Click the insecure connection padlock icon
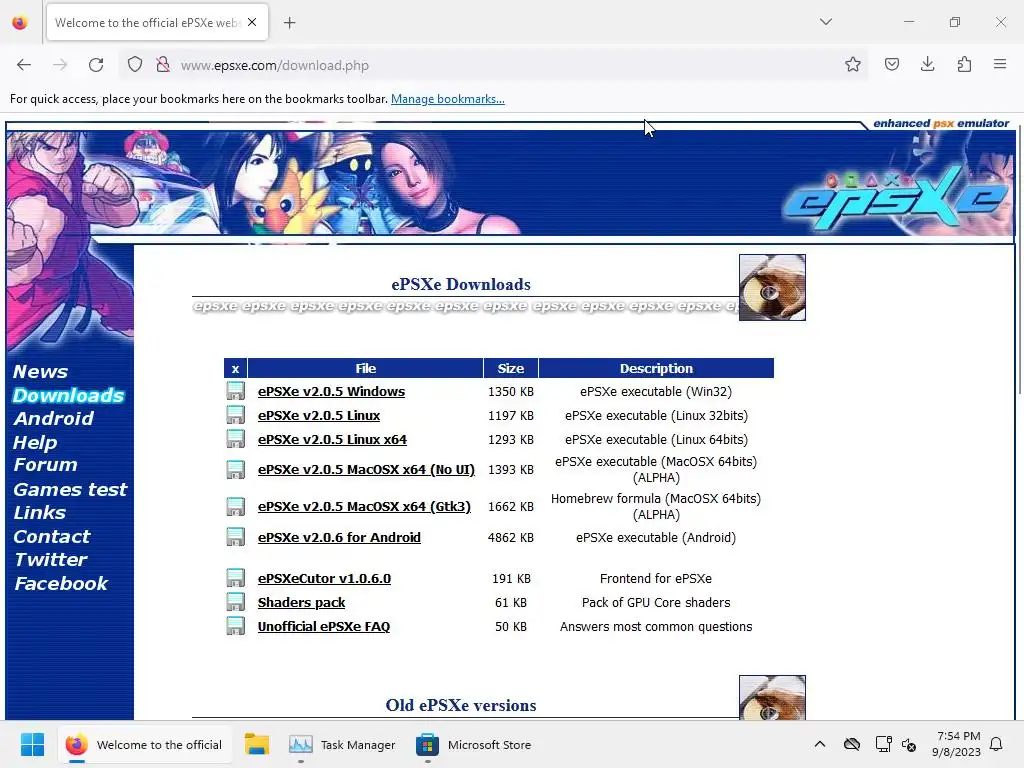1024x768 pixels. click(x=163, y=65)
